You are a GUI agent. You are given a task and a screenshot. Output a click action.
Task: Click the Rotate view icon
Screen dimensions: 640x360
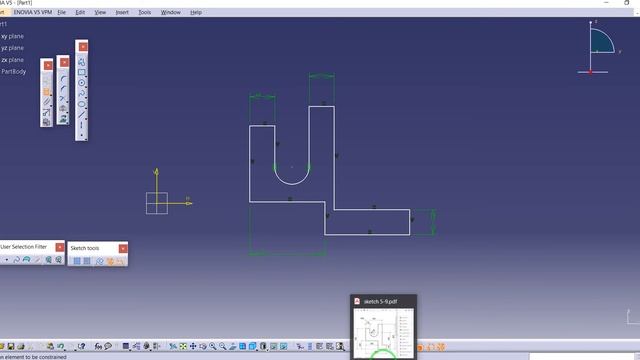[x=202, y=347]
